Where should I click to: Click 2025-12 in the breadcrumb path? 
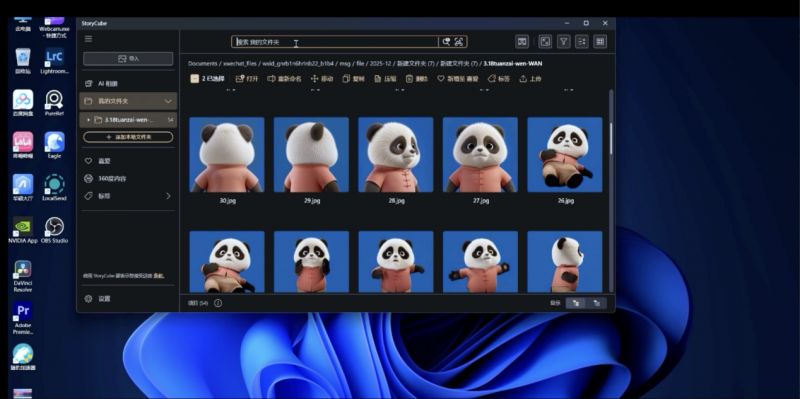381,64
